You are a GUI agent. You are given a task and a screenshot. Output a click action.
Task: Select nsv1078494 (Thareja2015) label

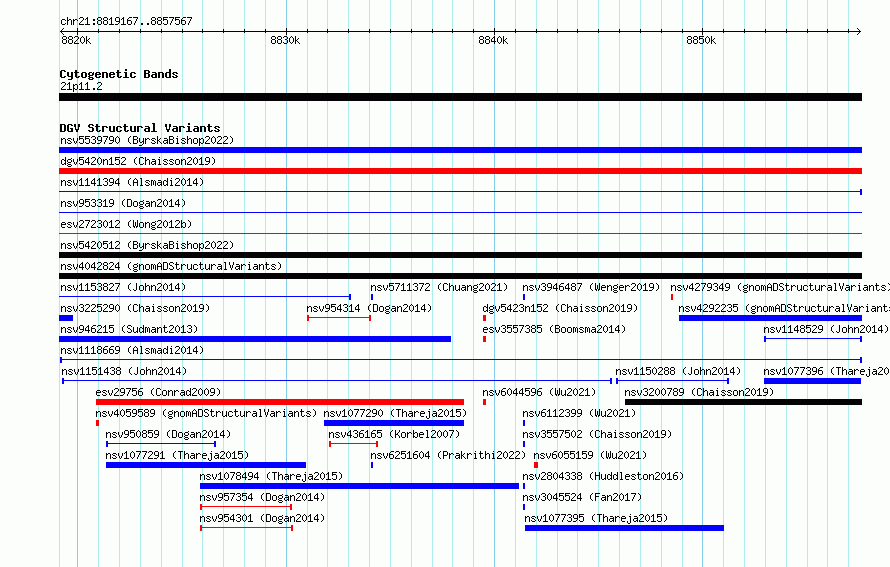271,476
